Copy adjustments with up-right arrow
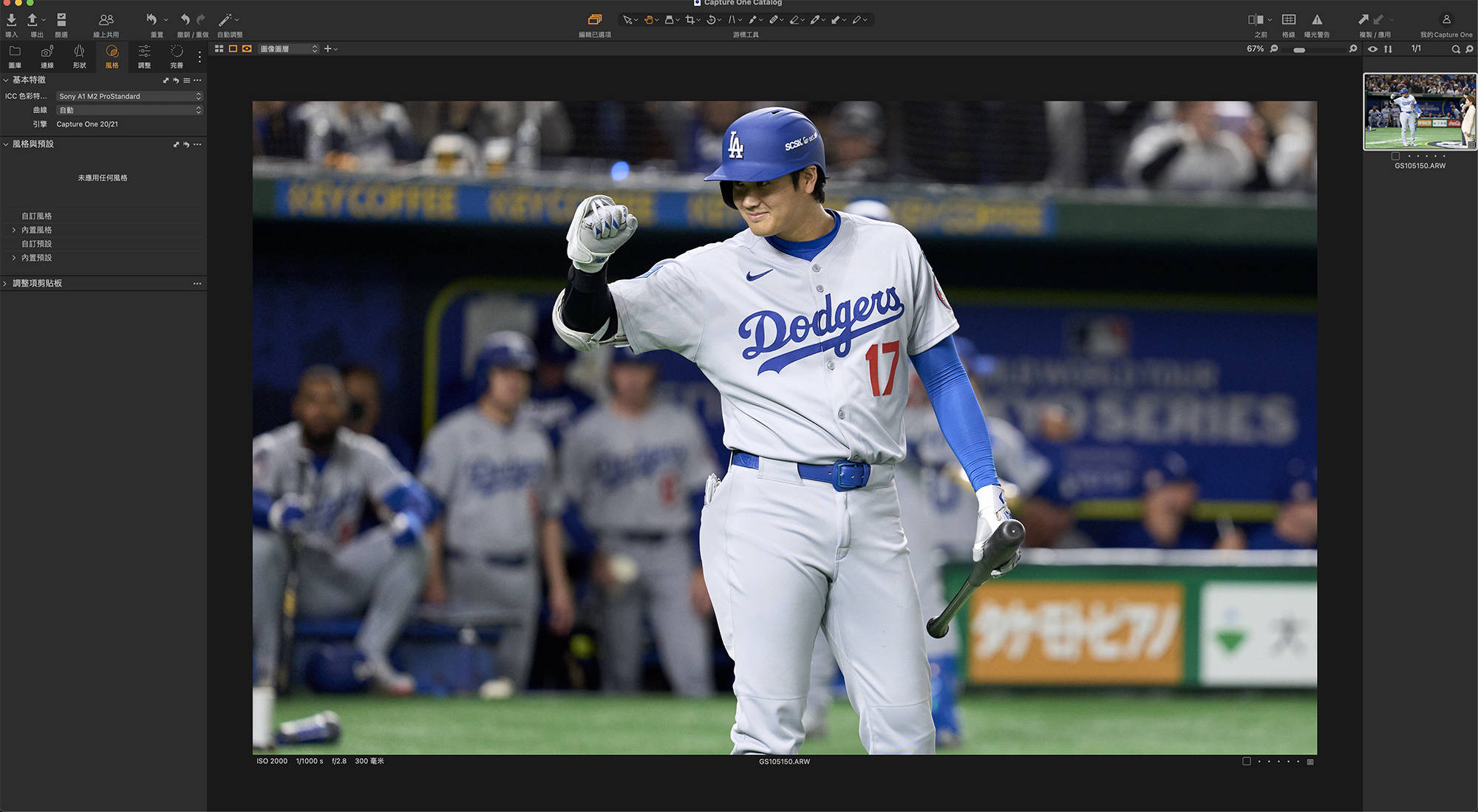The width and height of the screenshot is (1478, 812). [1363, 20]
